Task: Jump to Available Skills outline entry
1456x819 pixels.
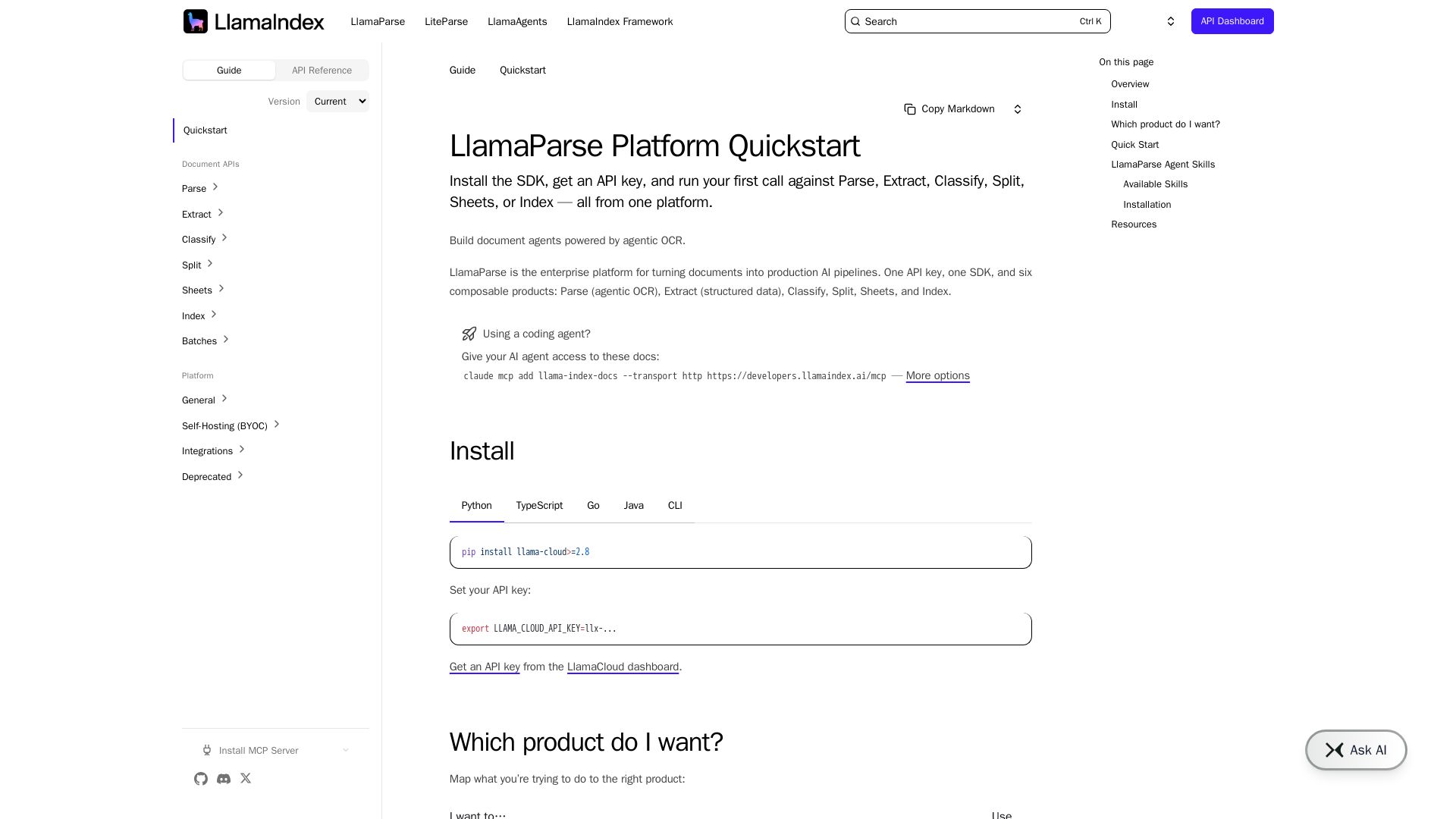Action: coord(1155,184)
